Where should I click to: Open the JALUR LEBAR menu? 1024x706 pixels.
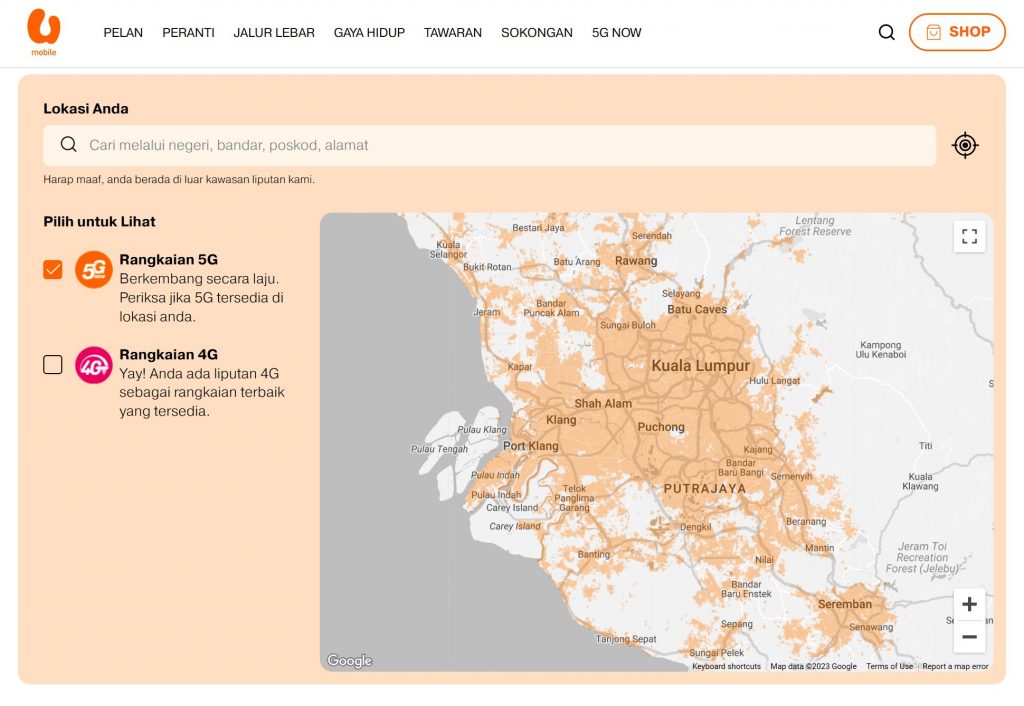(274, 33)
